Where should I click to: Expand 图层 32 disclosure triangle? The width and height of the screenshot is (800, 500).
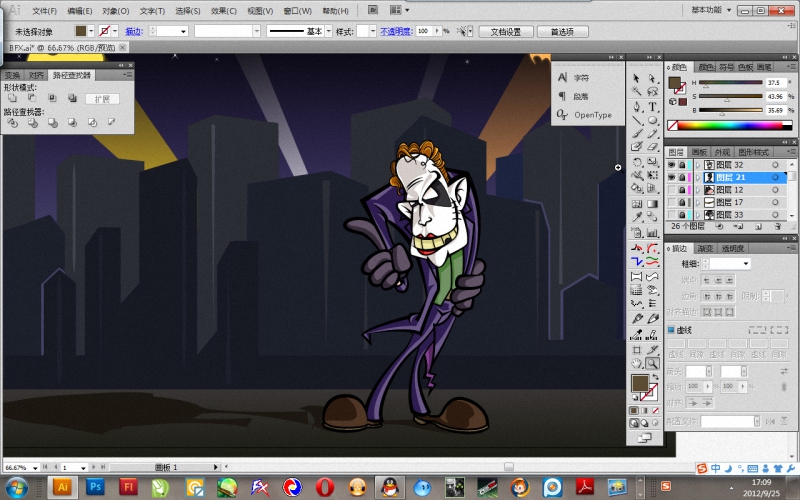click(x=697, y=165)
